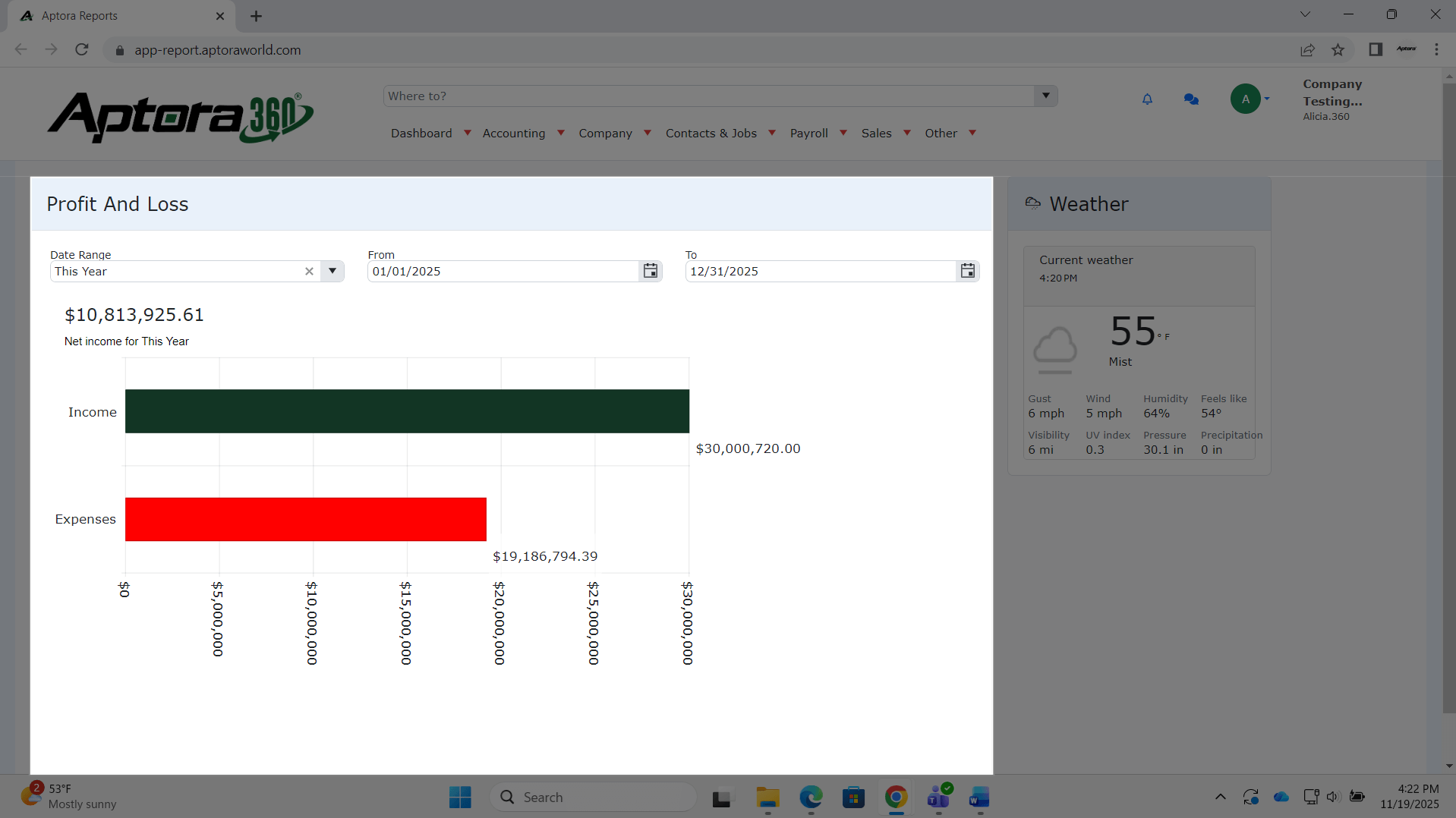Open Microsoft Teams from the taskbar
This screenshot has height=818, width=1456.
pyautogui.click(x=939, y=797)
